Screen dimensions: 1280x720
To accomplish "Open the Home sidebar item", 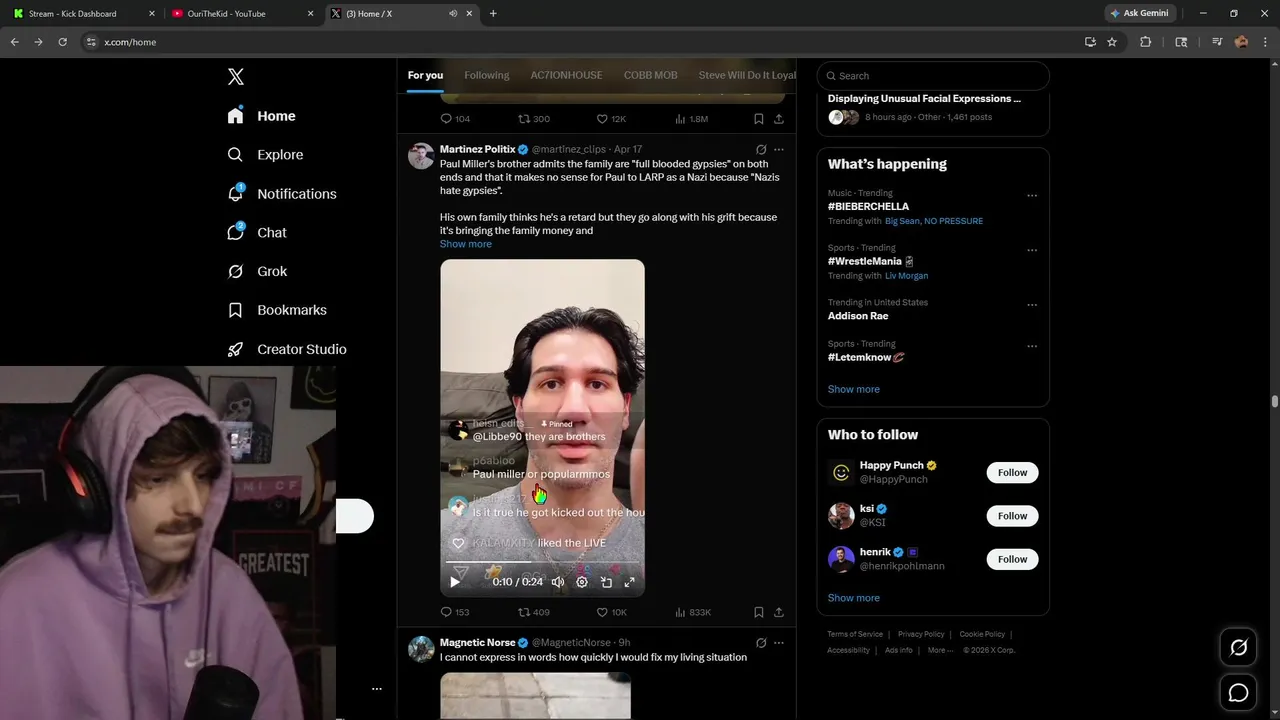I will point(261,116).
